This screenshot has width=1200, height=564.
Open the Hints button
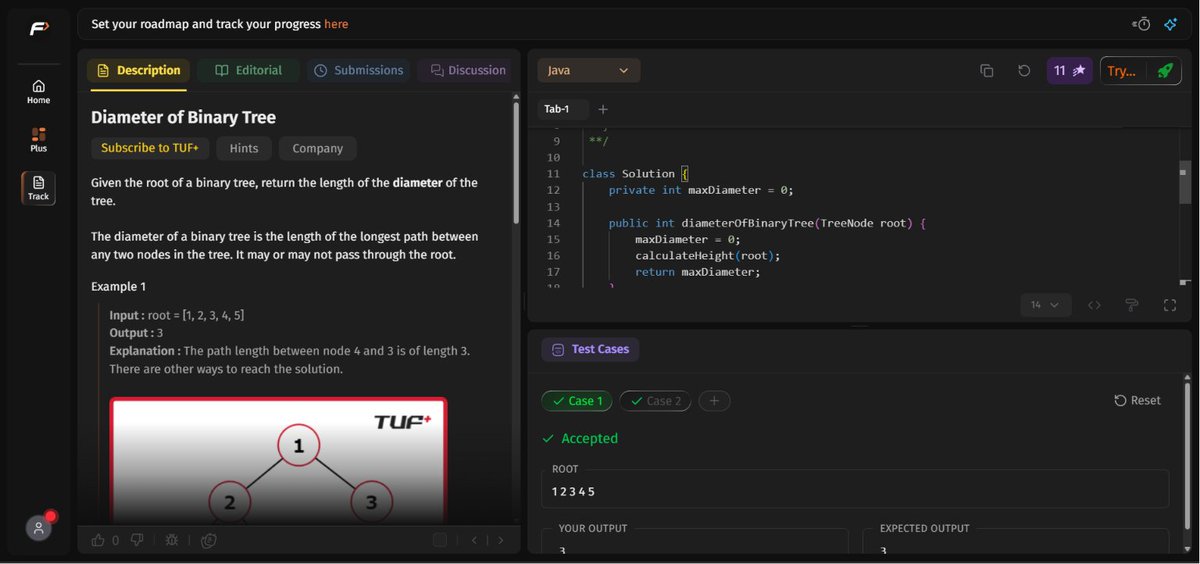244,148
